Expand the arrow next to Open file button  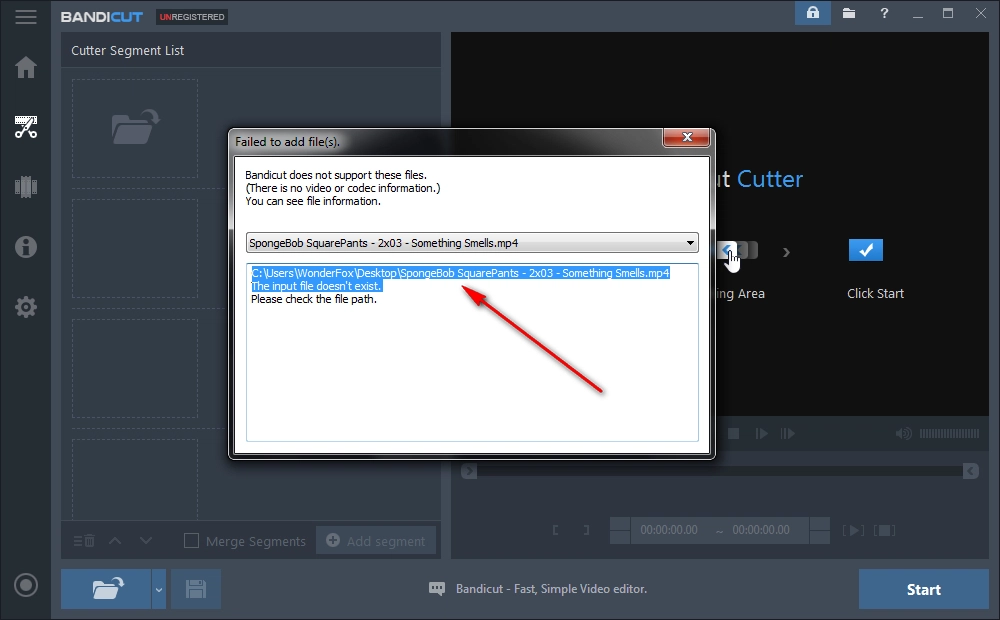[159, 589]
